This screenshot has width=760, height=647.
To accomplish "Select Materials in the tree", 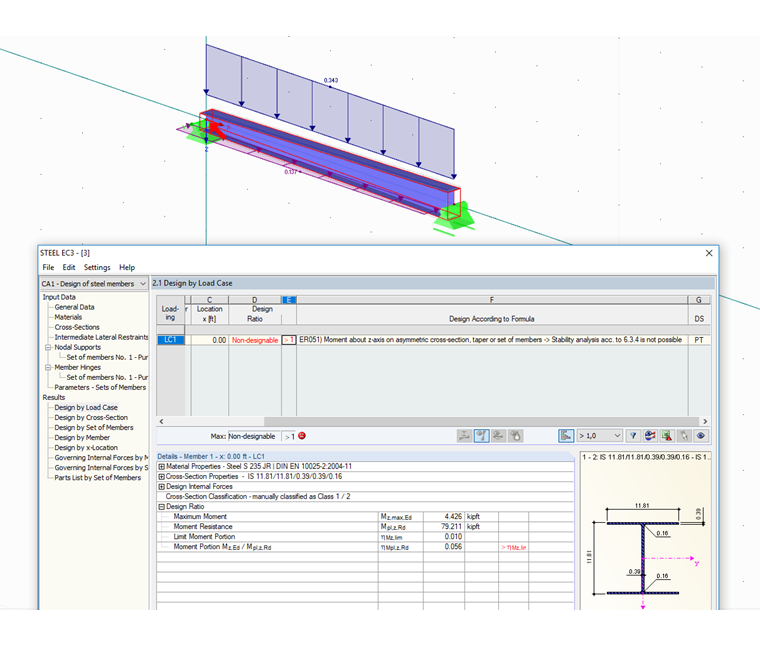I will click(68, 317).
